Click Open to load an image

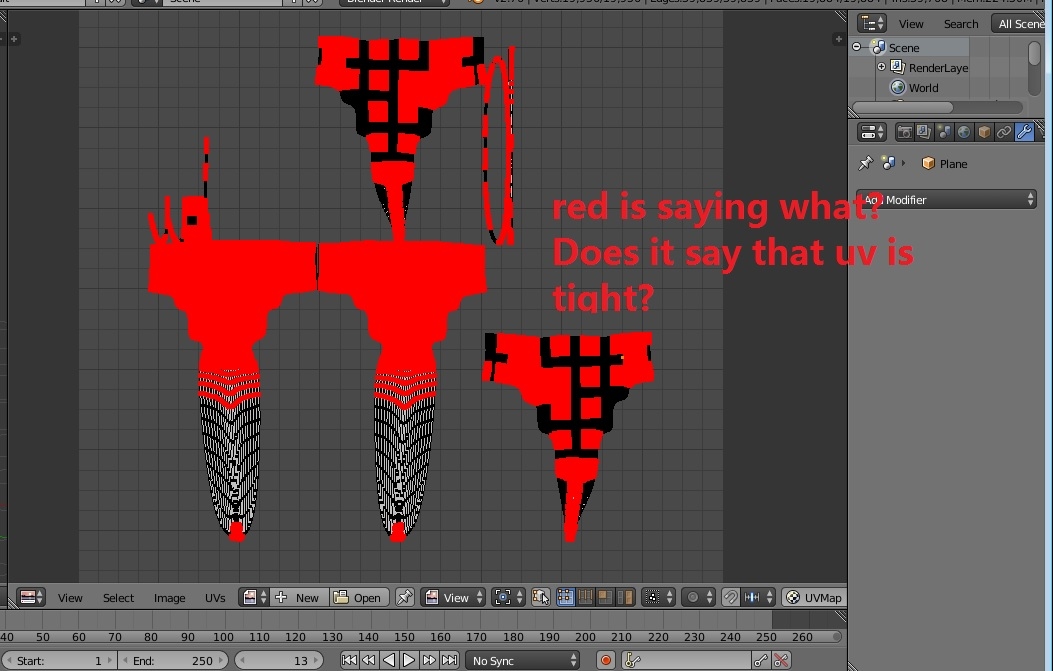pyautogui.click(x=359, y=597)
